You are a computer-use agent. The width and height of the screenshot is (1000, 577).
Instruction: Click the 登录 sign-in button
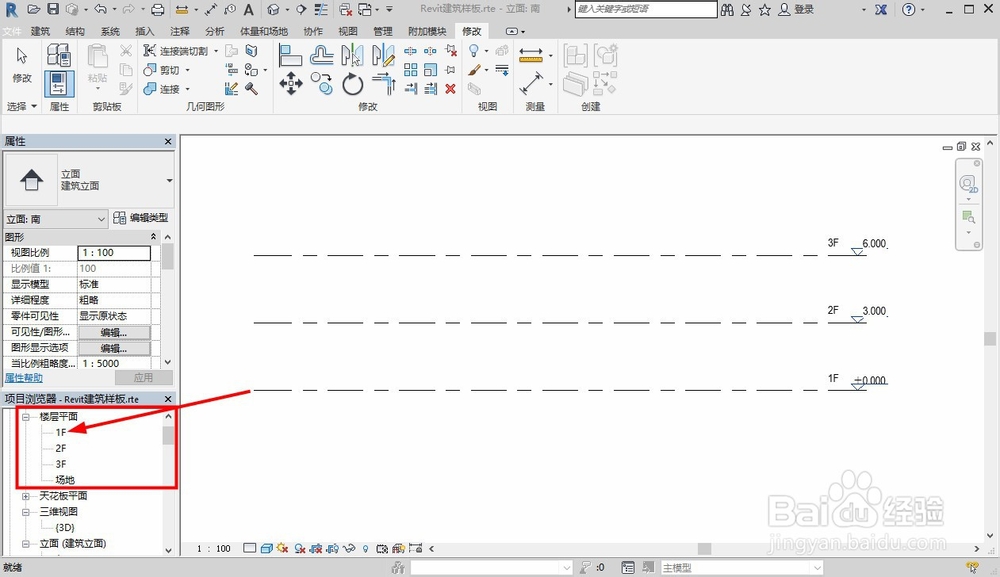point(797,9)
